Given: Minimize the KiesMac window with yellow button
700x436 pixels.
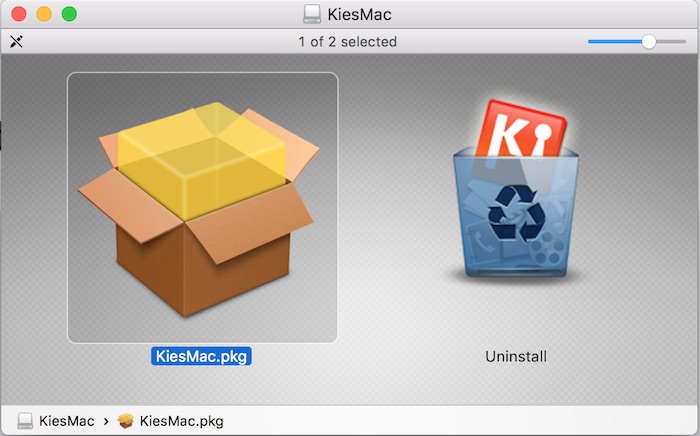Looking at the screenshot, I should coord(44,14).
